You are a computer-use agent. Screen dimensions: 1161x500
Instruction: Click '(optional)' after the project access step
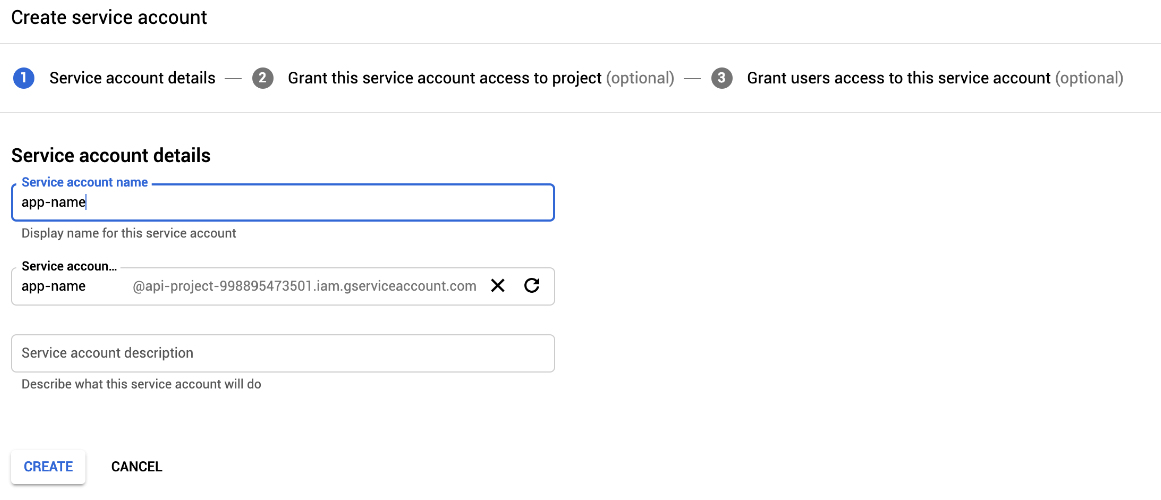[640, 78]
